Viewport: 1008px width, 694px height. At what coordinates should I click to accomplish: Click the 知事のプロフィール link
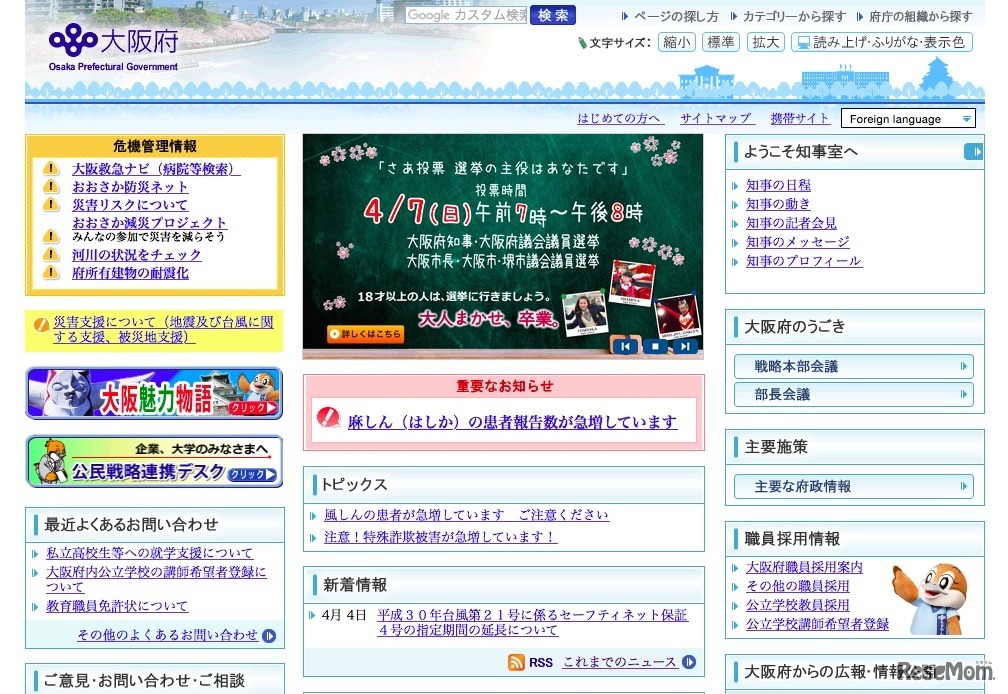coord(802,261)
